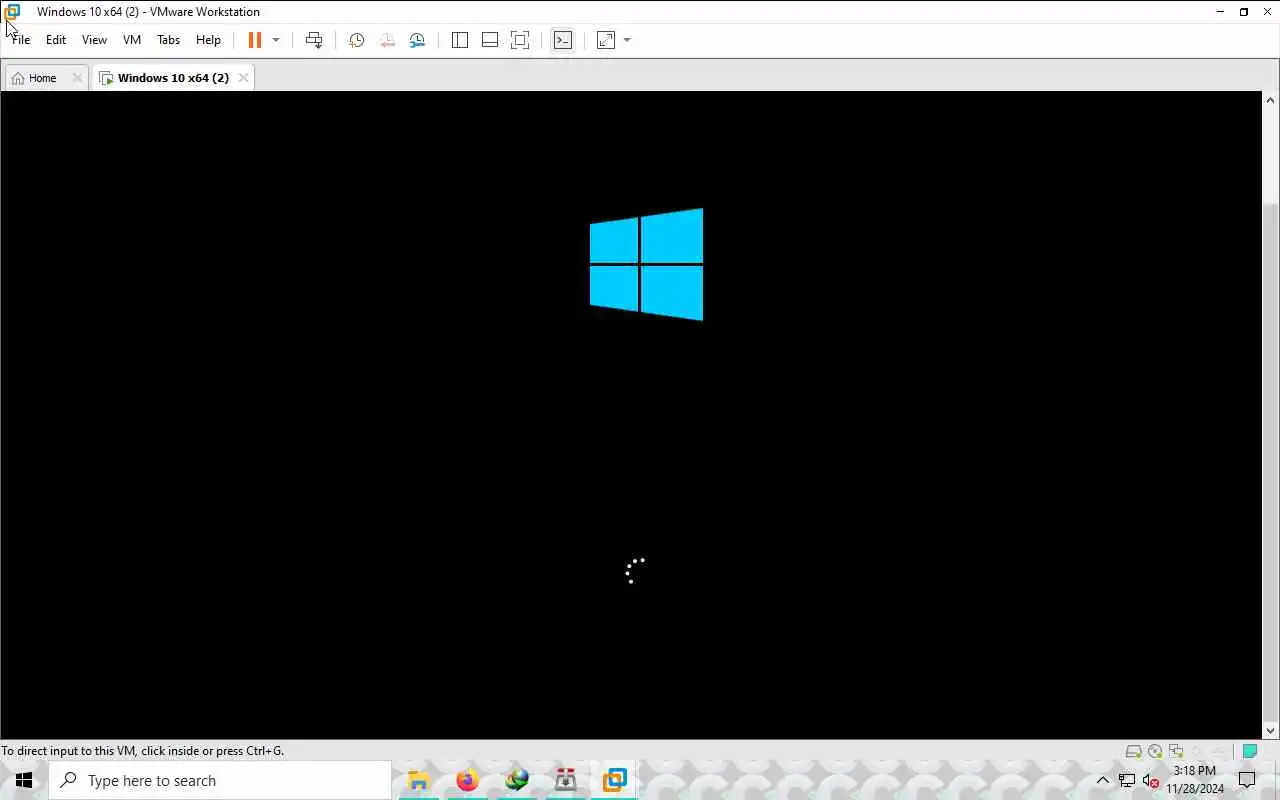
Task: Click the green message log icon
Action: click(x=1250, y=751)
